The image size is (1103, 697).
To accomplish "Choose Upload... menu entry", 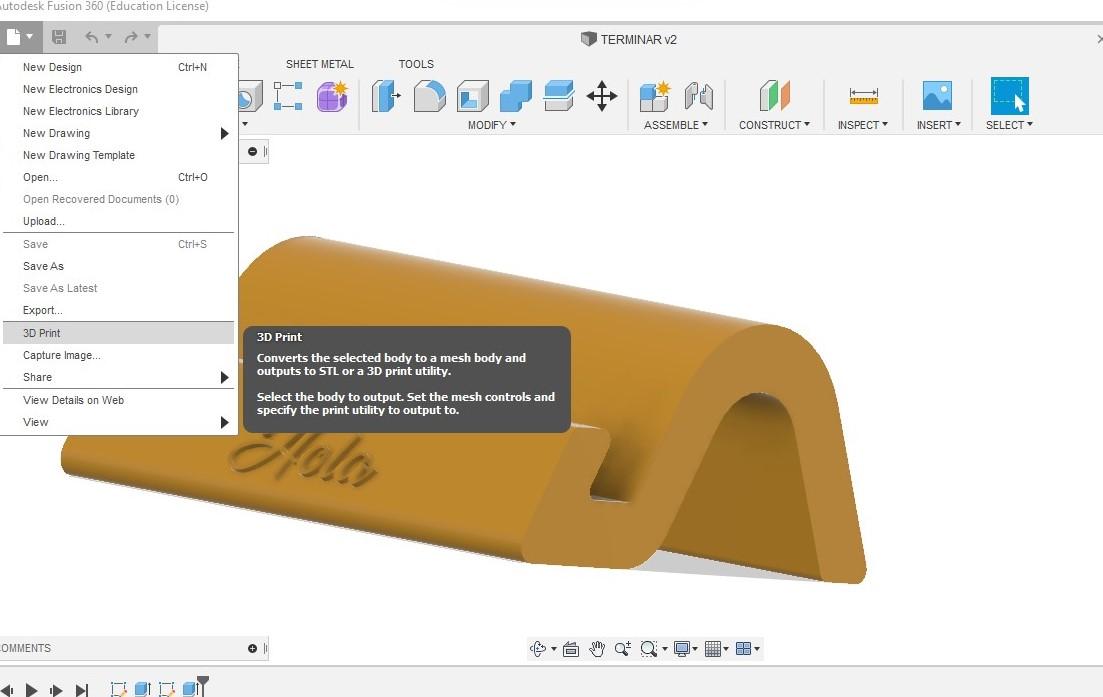I will point(118,221).
